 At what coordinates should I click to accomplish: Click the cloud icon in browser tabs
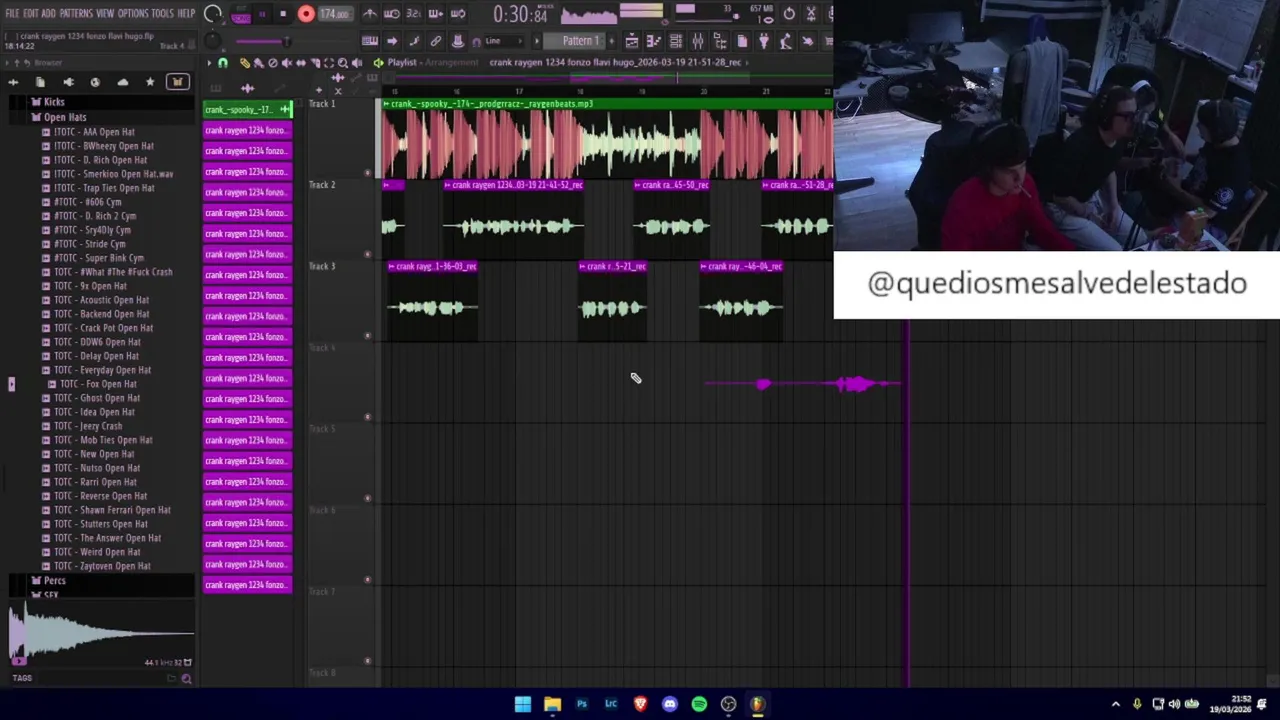(x=123, y=82)
